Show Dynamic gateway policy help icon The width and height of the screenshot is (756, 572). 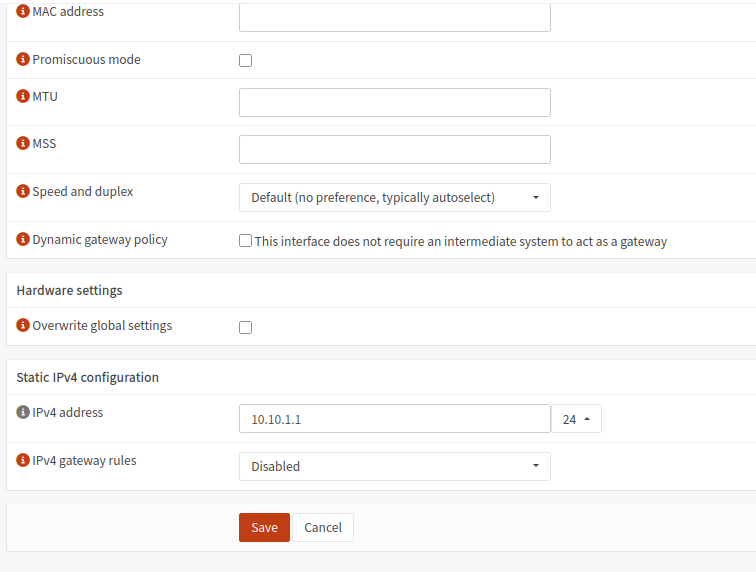[x=23, y=240]
